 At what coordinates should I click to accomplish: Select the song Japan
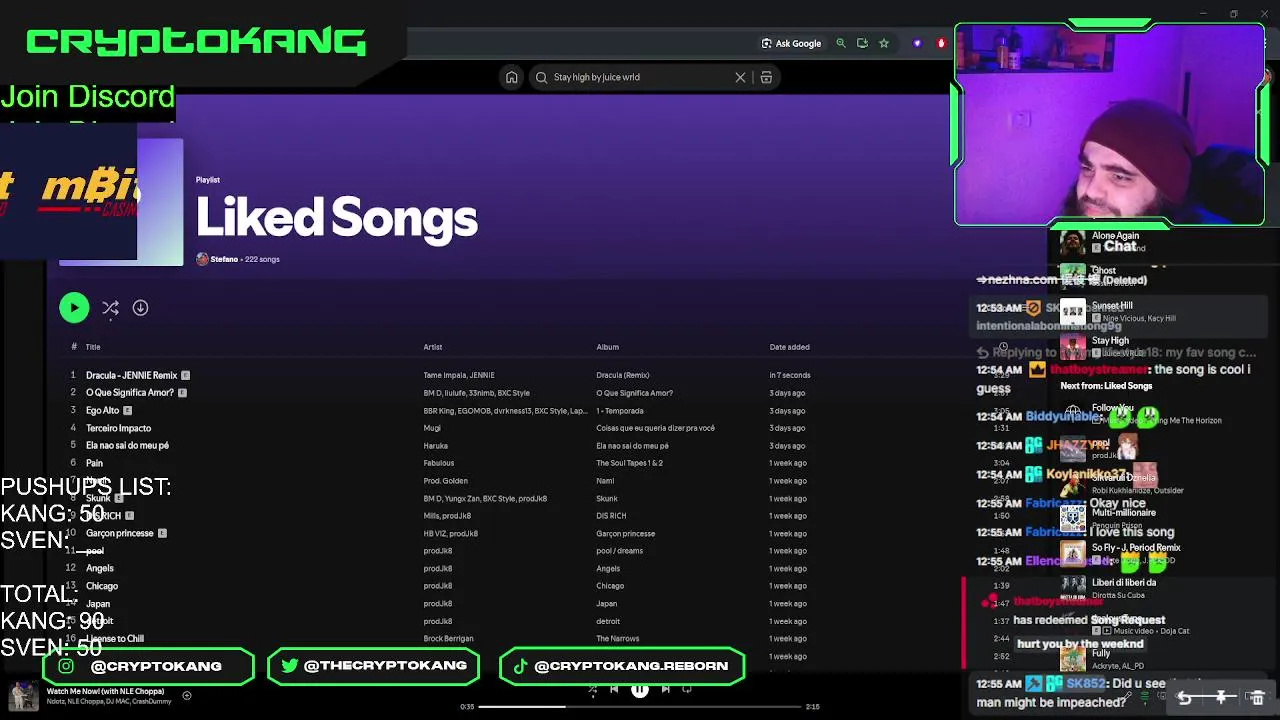tap(98, 604)
